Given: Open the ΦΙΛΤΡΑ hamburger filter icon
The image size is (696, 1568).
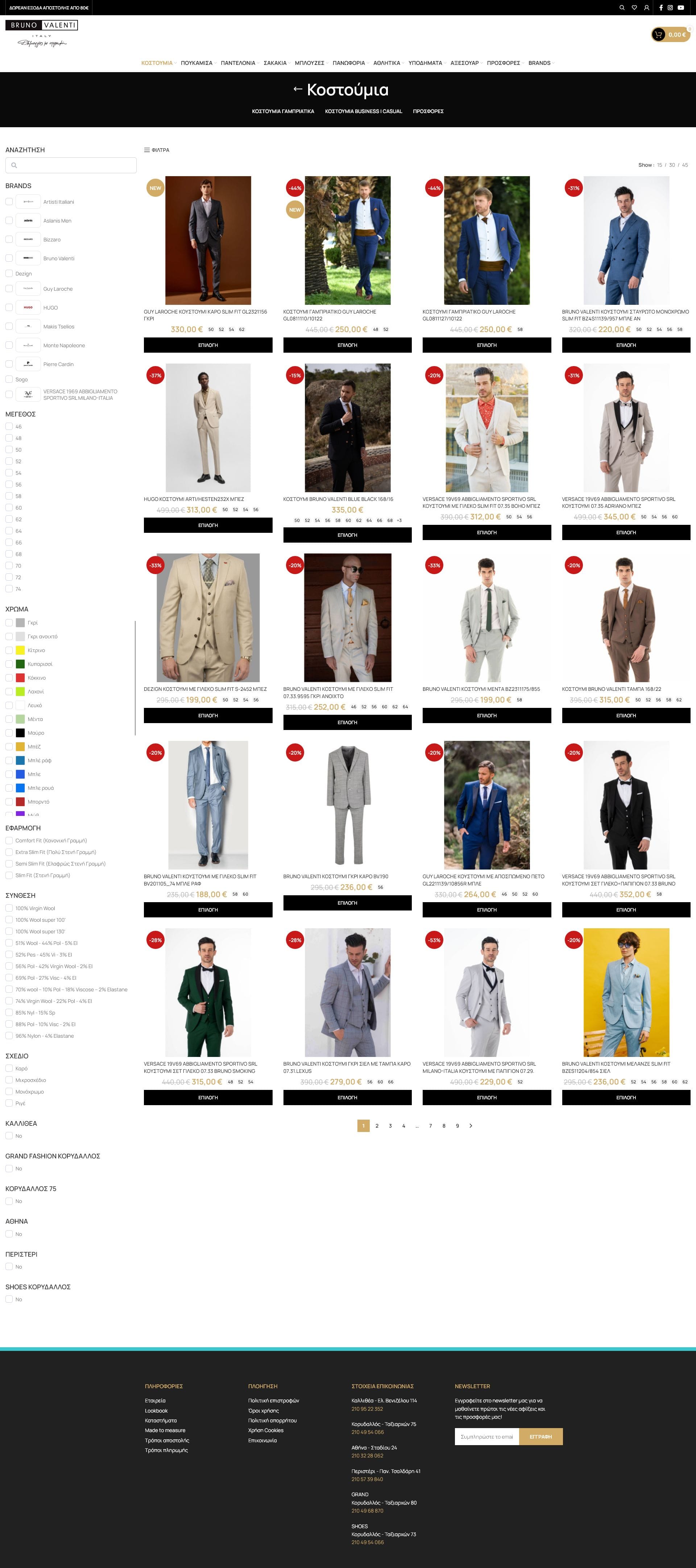Looking at the screenshot, I should click(x=147, y=150).
